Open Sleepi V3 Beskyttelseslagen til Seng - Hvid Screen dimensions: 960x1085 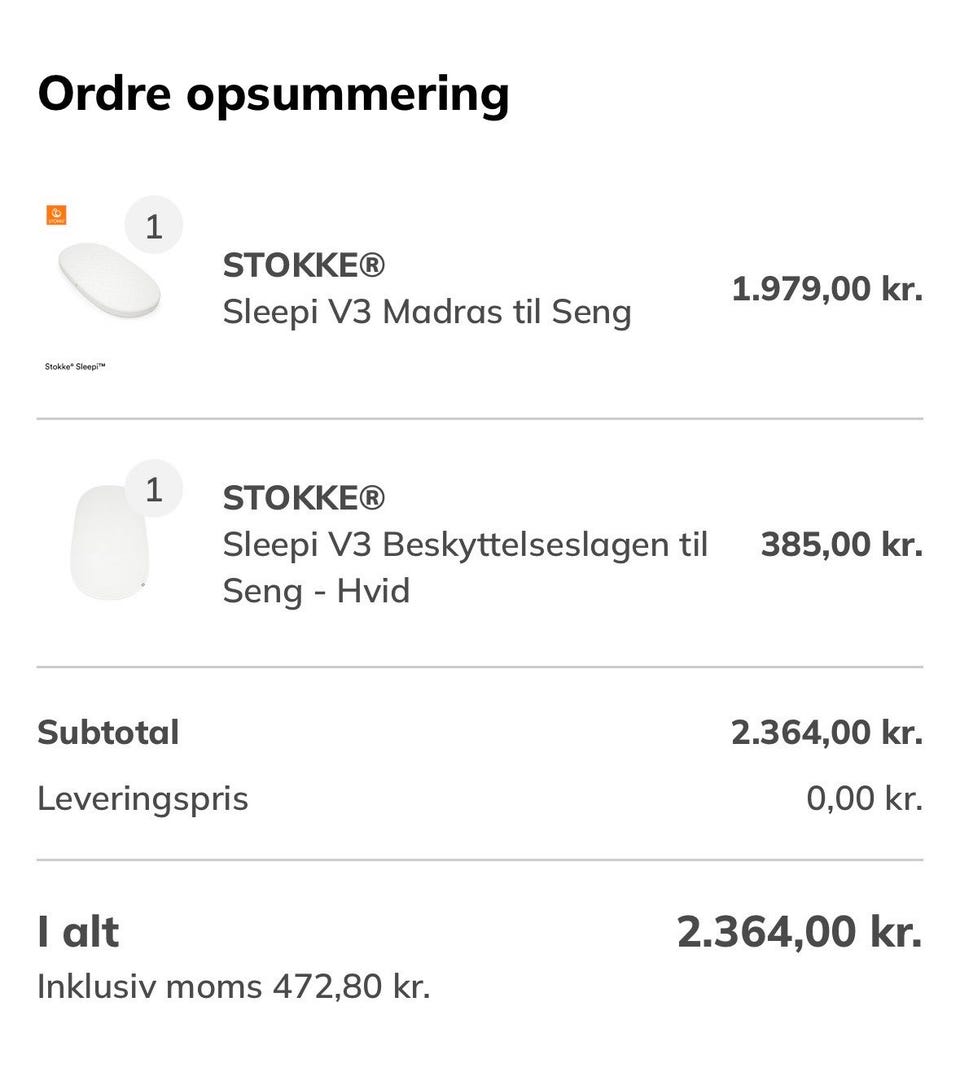(x=465, y=567)
